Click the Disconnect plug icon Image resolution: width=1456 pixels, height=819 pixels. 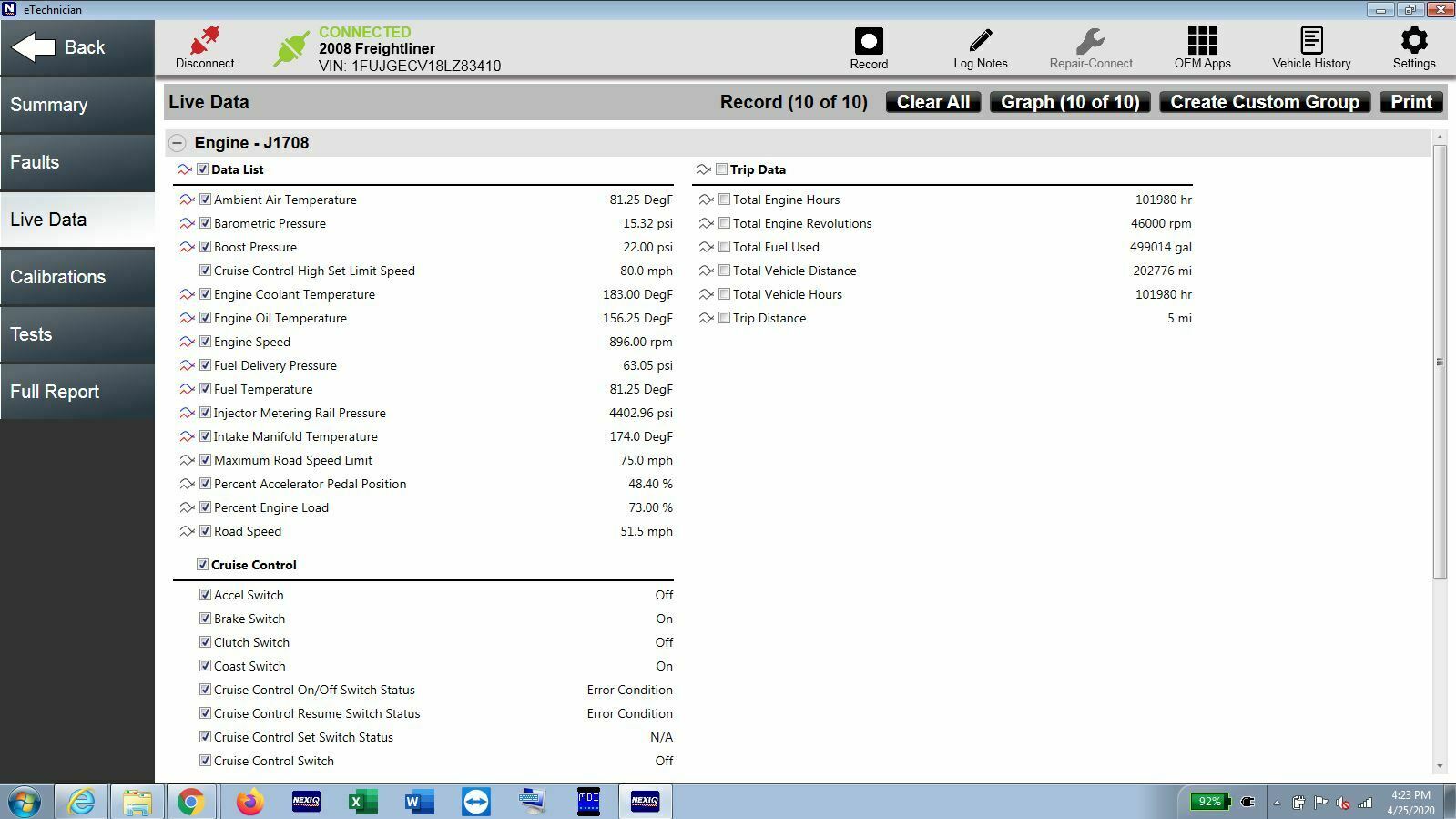point(205,39)
